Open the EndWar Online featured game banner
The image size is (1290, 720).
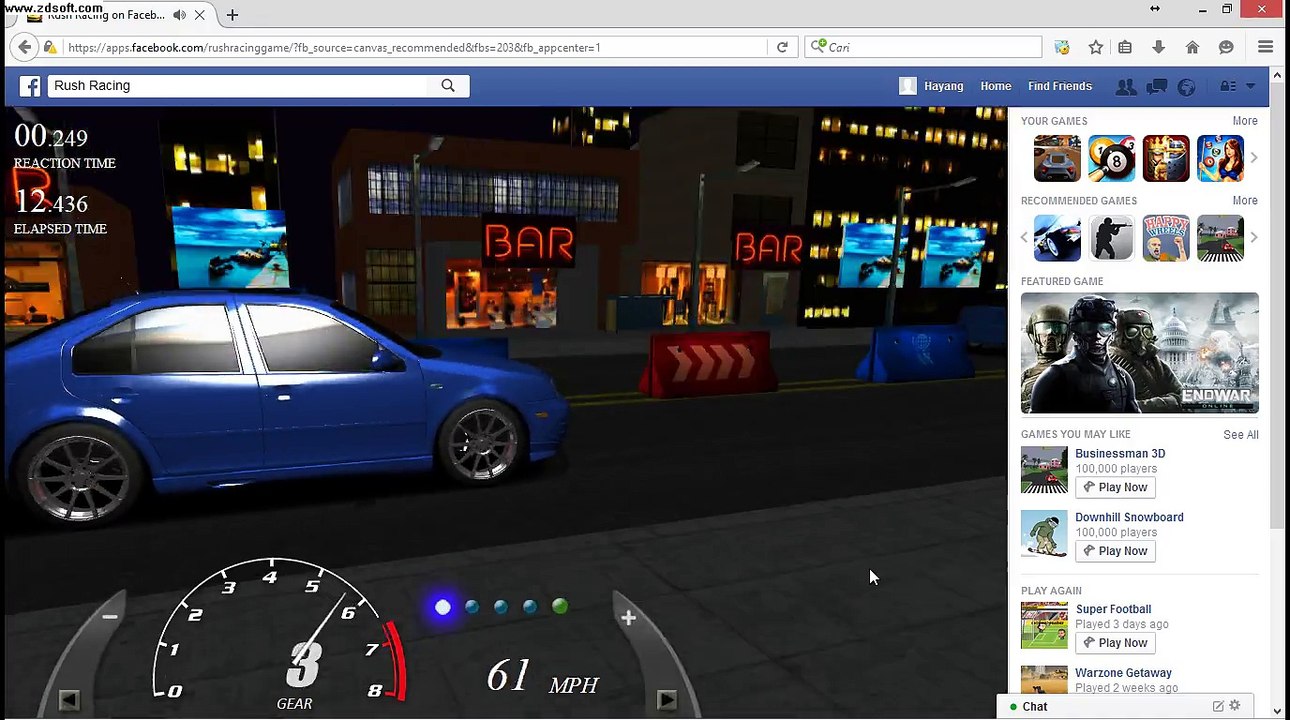click(1140, 353)
